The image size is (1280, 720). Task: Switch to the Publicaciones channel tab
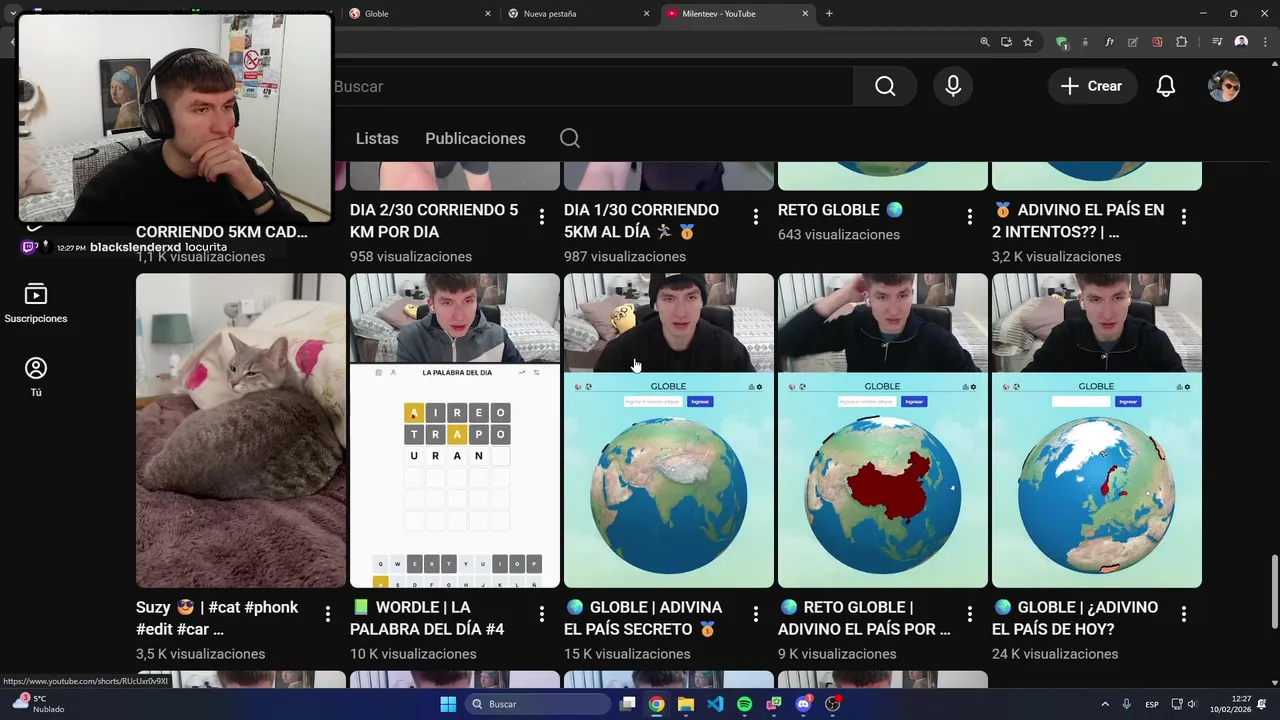coord(475,138)
